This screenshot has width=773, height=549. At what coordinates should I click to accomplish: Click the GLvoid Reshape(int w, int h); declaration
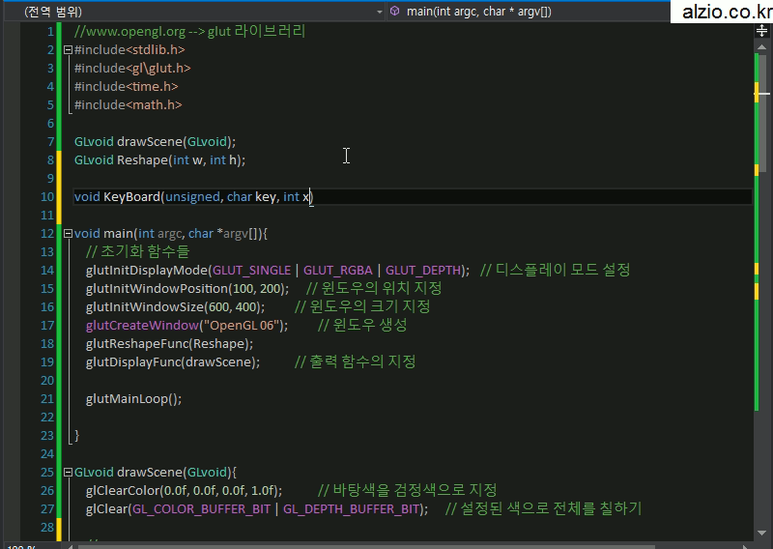[160, 160]
